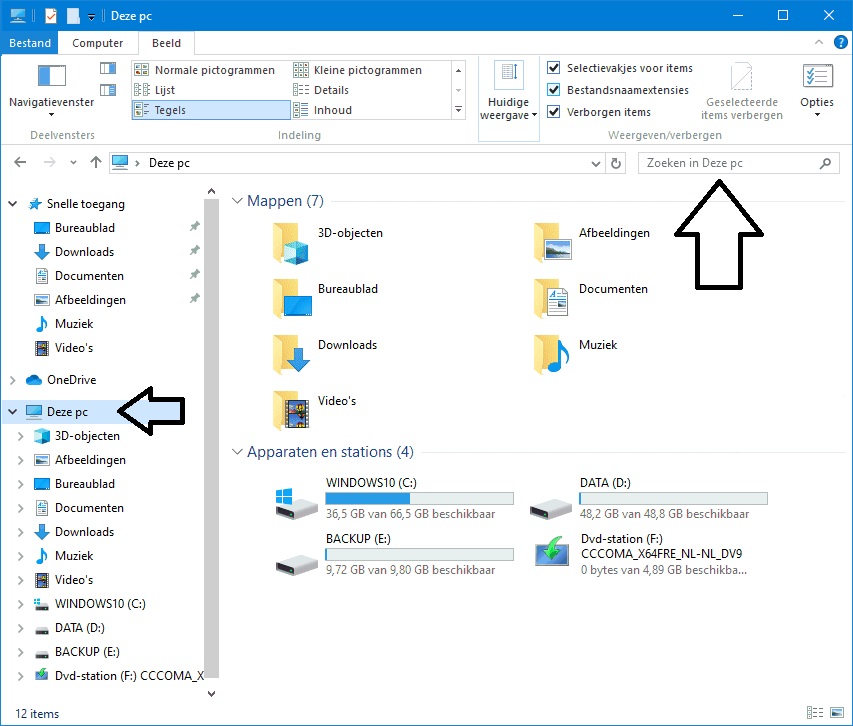Image resolution: width=853 pixels, height=726 pixels.
Task: Open the Muziek folder tile
Action: (551, 353)
